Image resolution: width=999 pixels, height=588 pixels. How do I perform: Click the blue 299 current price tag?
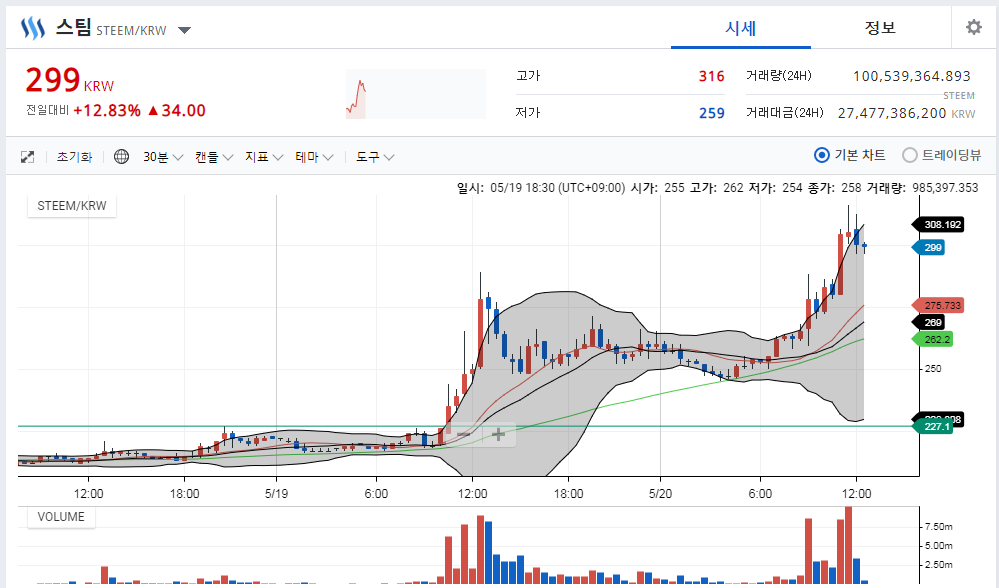tap(932, 247)
